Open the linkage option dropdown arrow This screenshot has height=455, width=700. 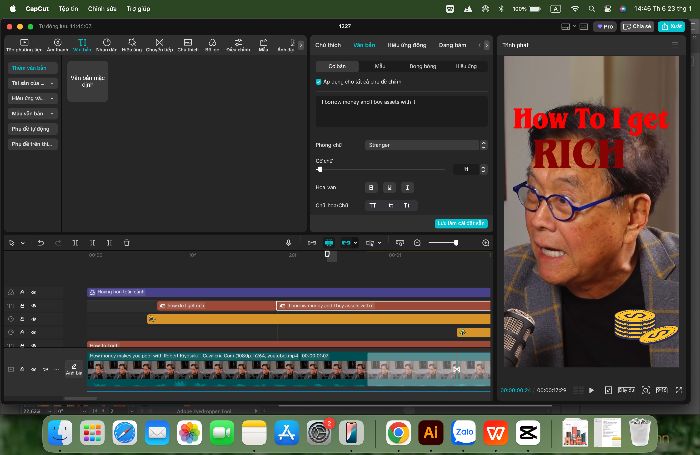point(355,243)
